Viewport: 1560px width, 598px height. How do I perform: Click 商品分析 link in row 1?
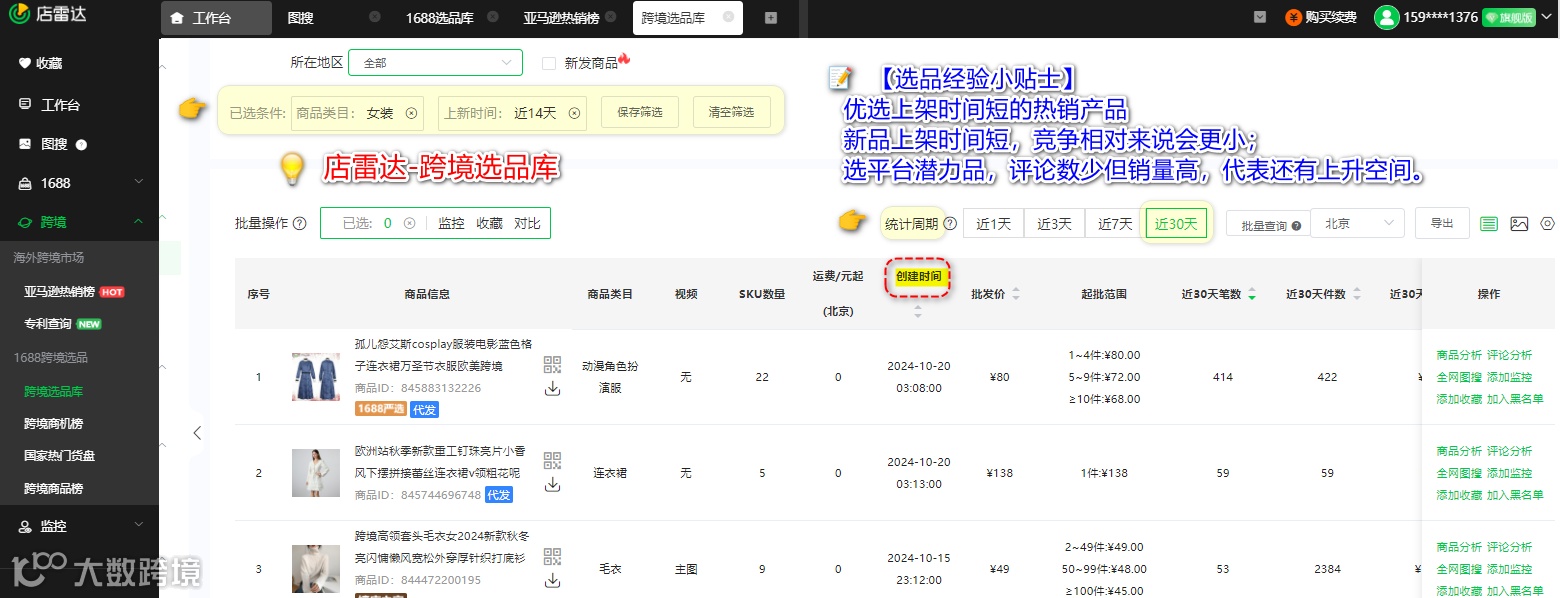[x=1459, y=355]
